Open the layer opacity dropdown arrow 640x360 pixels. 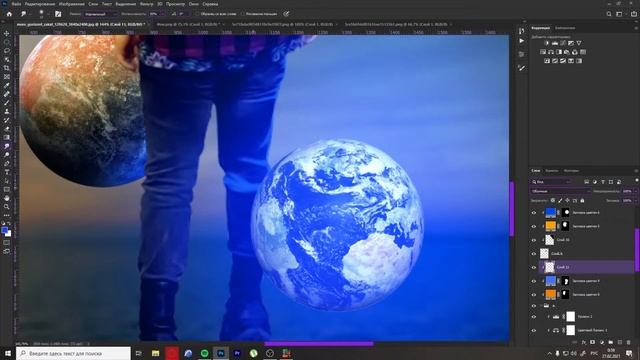coord(635,191)
